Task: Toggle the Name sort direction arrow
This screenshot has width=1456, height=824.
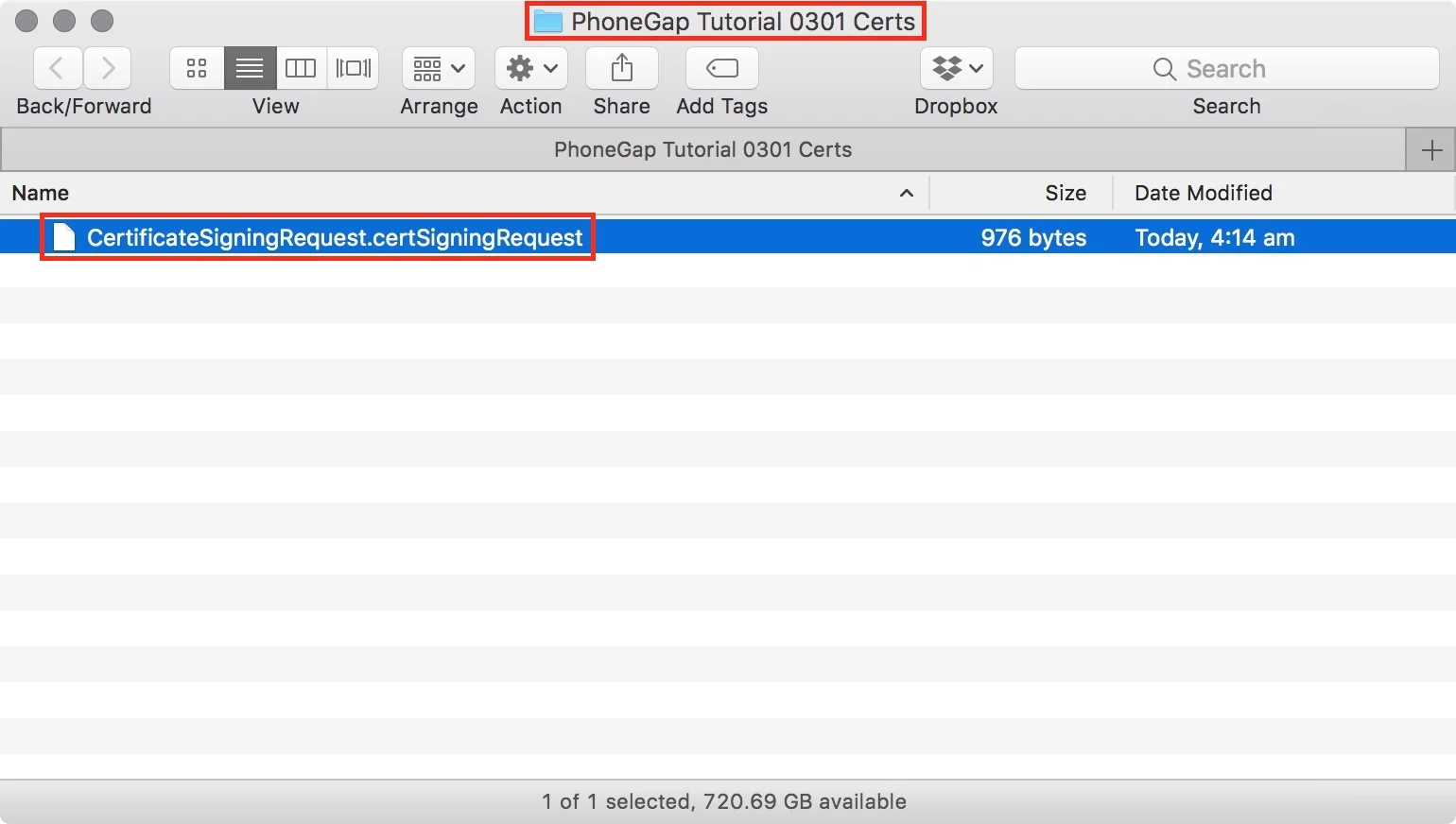Action: tap(906, 193)
